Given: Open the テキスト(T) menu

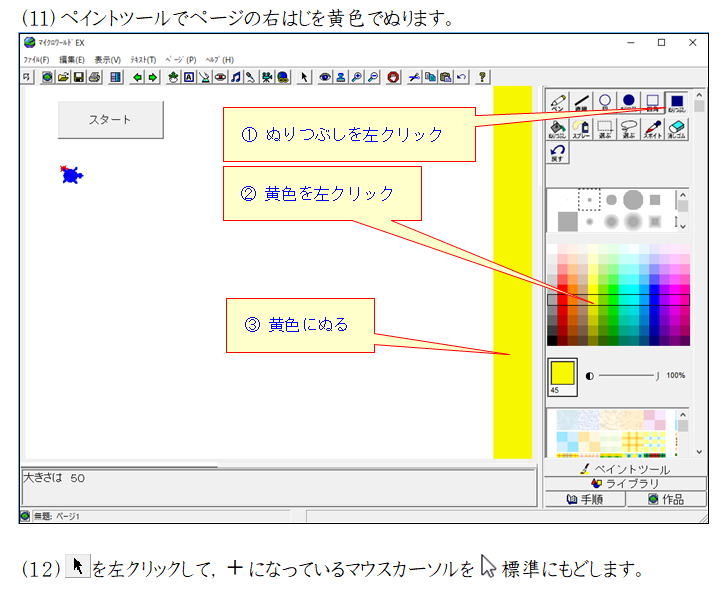Looking at the screenshot, I should 143,60.
